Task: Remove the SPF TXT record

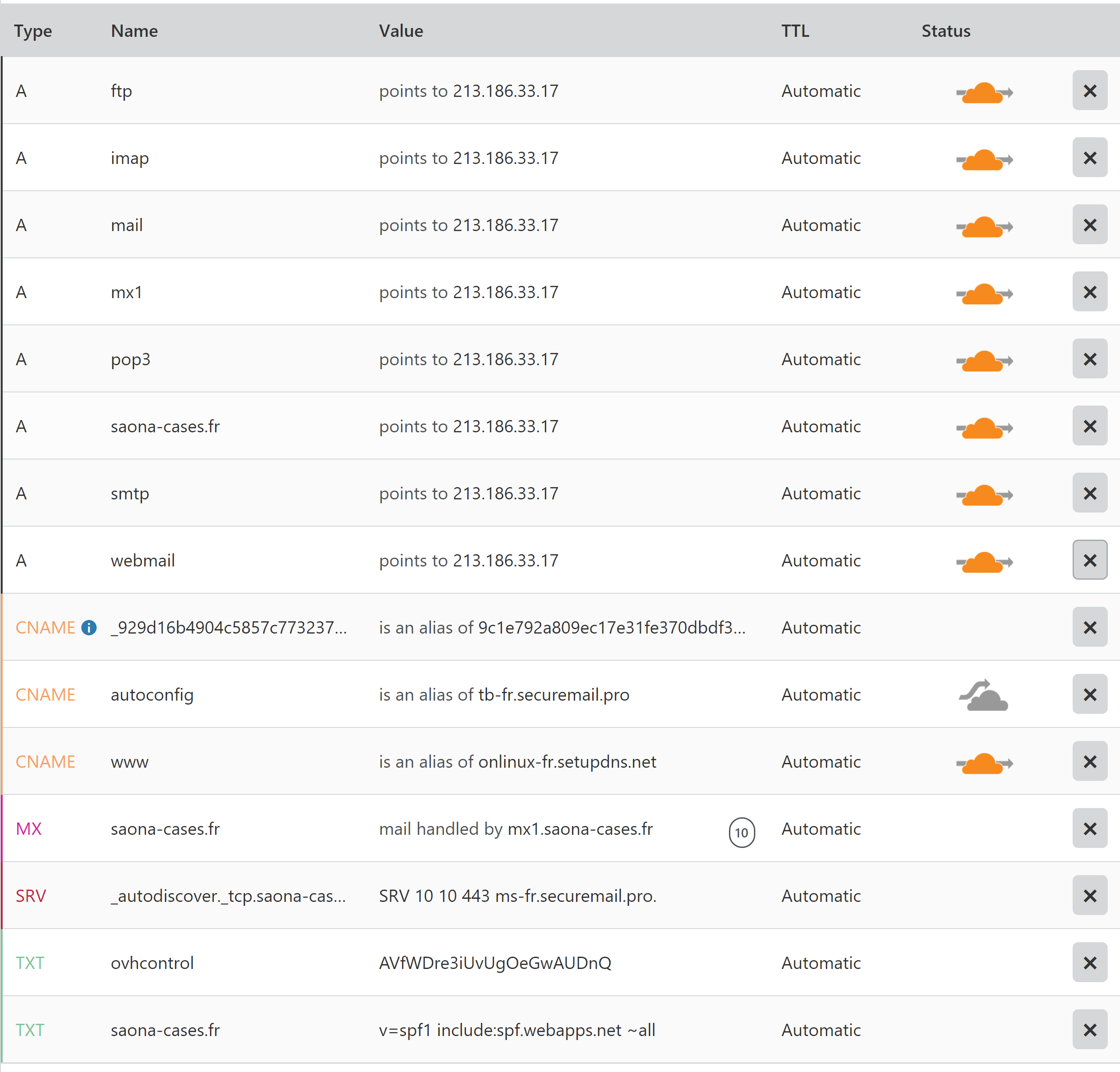Action: (x=1089, y=1030)
